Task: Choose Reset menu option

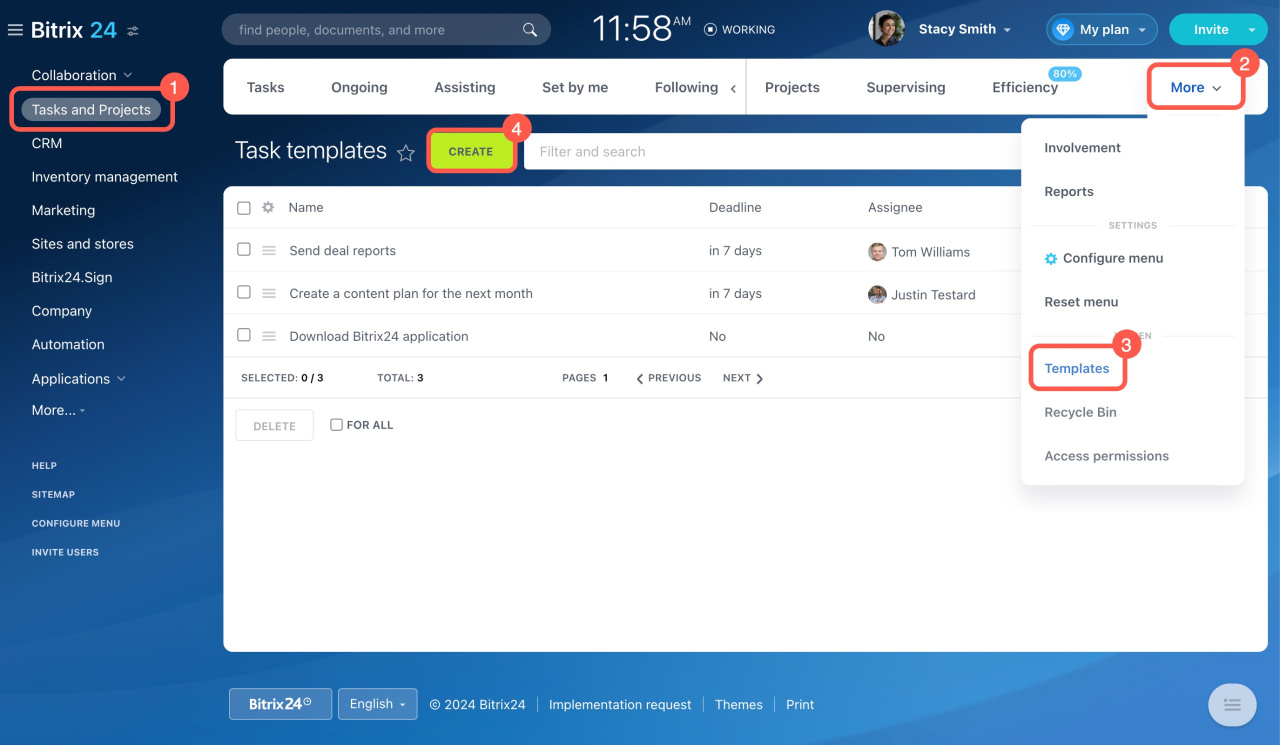Action: pyautogui.click(x=1081, y=302)
